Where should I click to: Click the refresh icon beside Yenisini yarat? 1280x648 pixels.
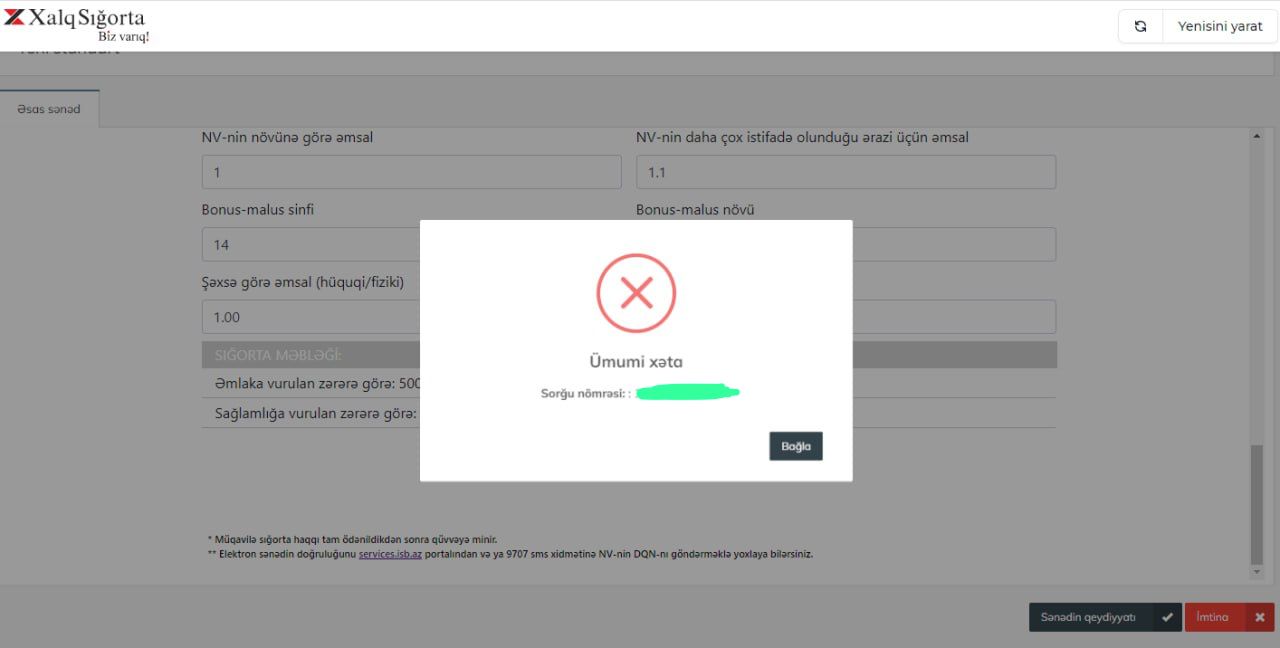[x=1140, y=27]
